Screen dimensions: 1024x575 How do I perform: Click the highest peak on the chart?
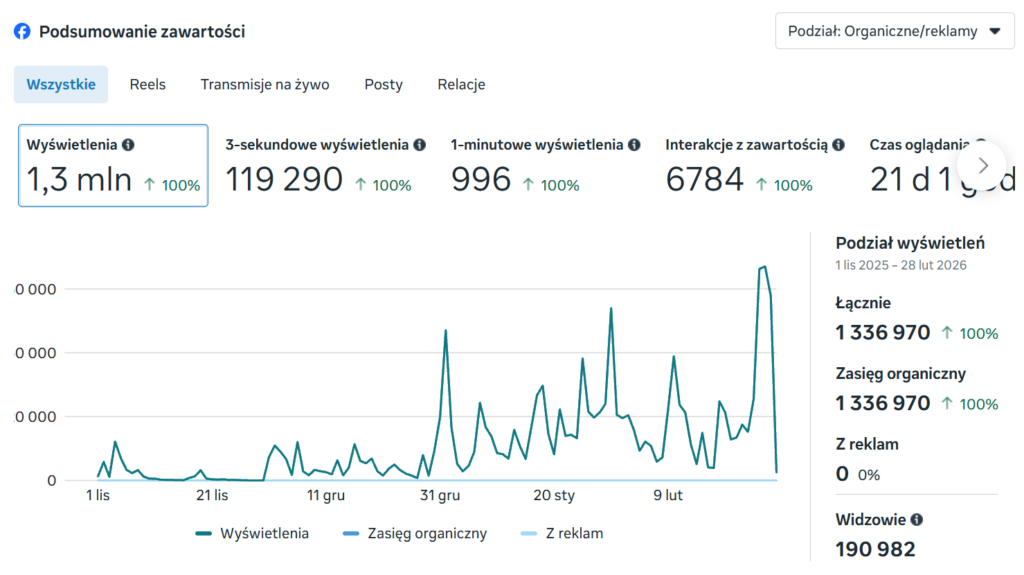click(x=763, y=267)
